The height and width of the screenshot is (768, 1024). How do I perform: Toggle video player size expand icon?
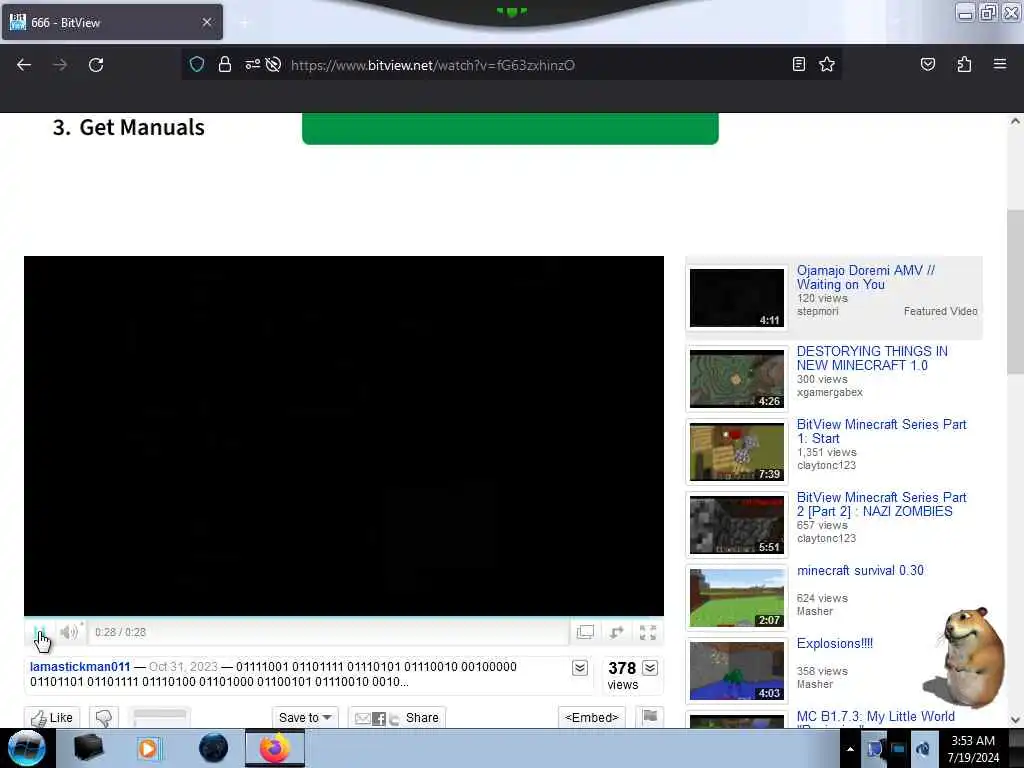[616, 632]
